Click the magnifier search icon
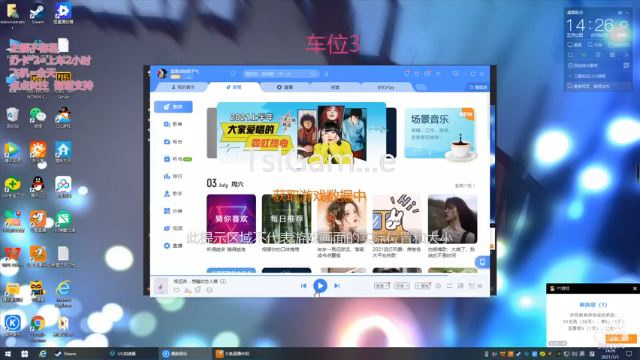The height and width of the screenshot is (360, 640). point(313,74)
